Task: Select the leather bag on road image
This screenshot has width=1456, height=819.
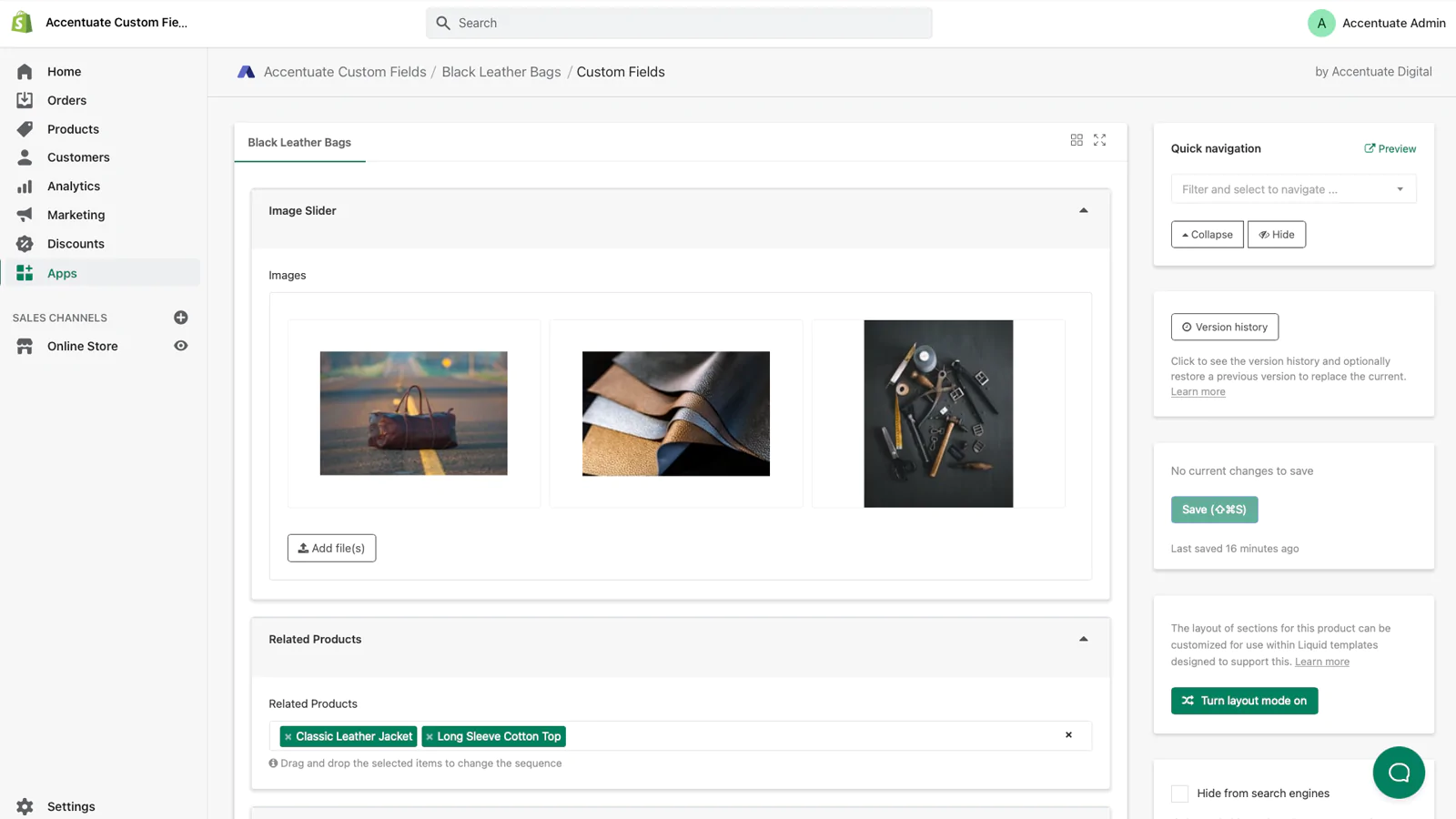Action: point(414,413)
